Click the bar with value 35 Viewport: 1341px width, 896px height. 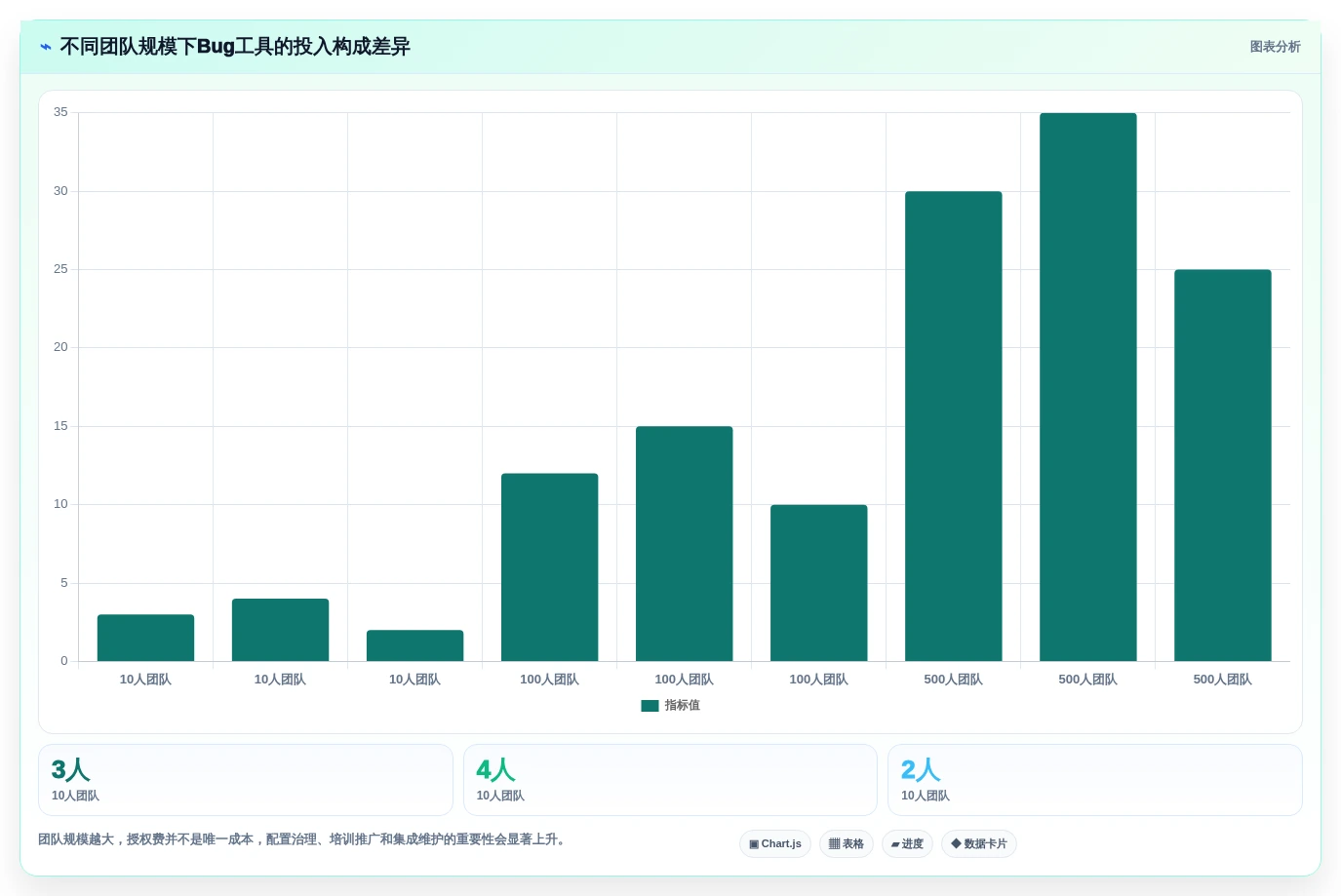point(1088,387)
